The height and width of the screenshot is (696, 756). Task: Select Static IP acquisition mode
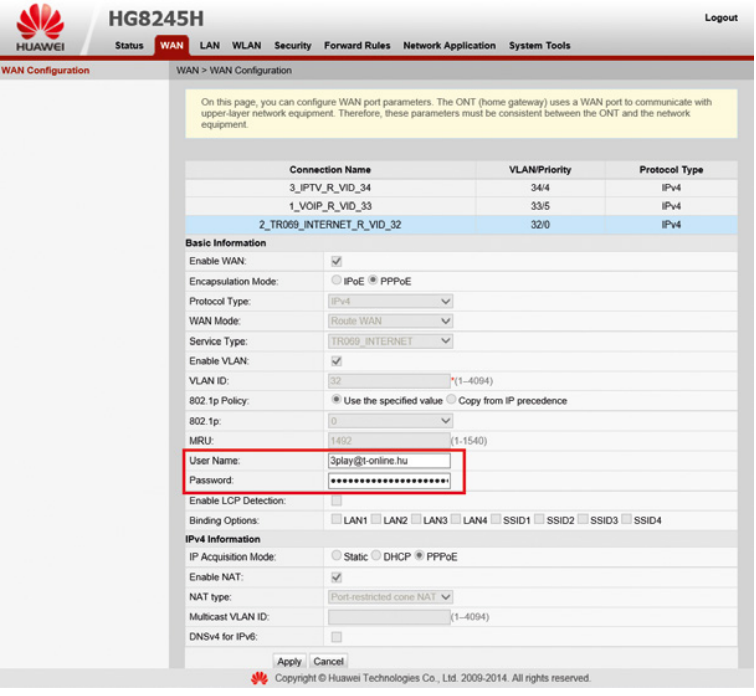(x=336, y=556)
